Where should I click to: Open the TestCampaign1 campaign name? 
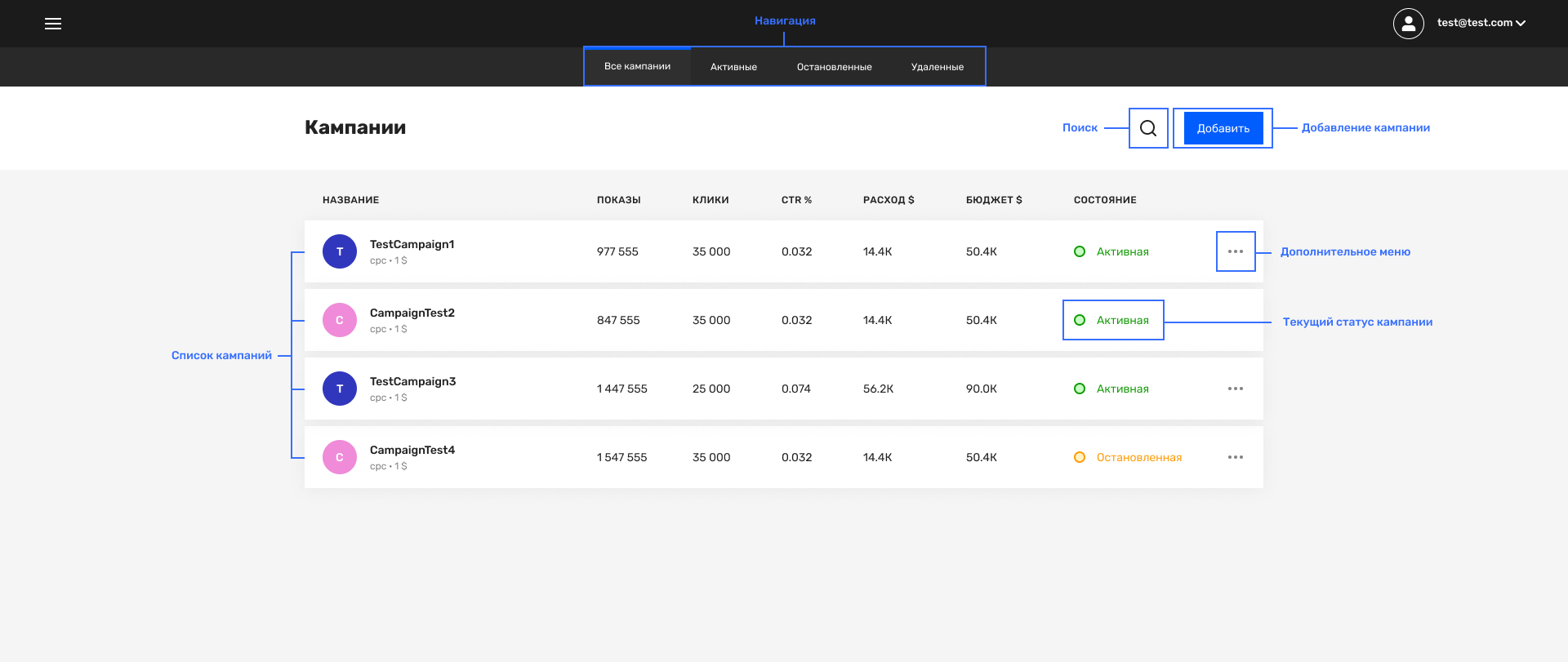click(412, 244)
